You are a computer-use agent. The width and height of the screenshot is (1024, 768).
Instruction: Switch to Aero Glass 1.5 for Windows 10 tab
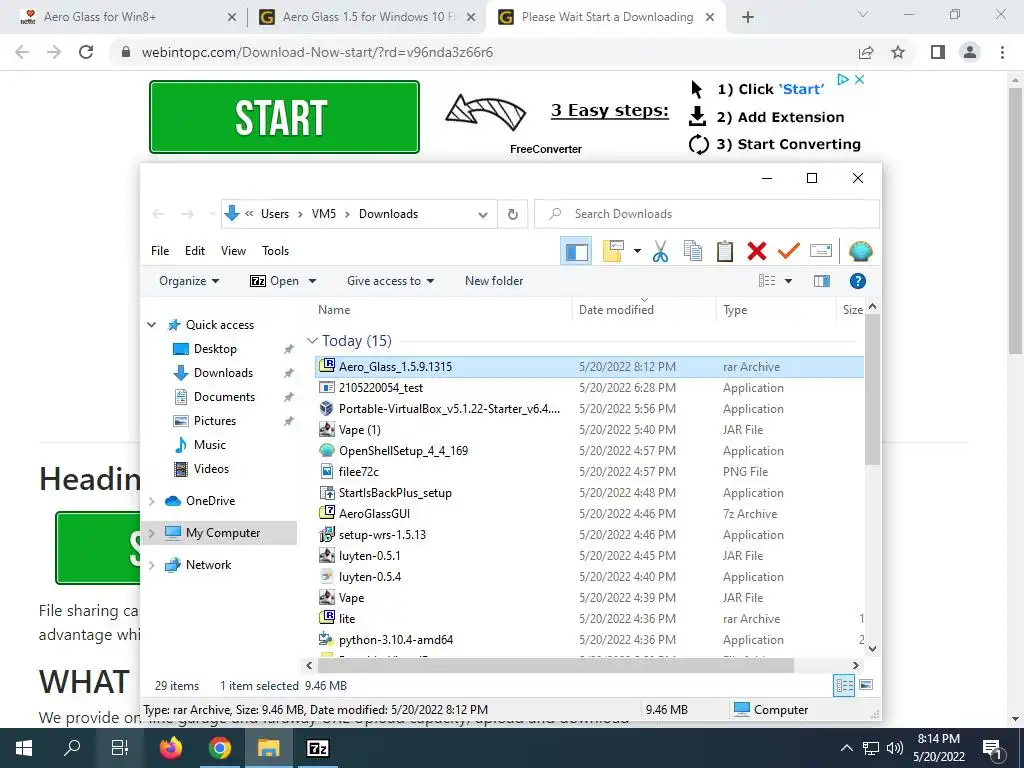point(367,17)
